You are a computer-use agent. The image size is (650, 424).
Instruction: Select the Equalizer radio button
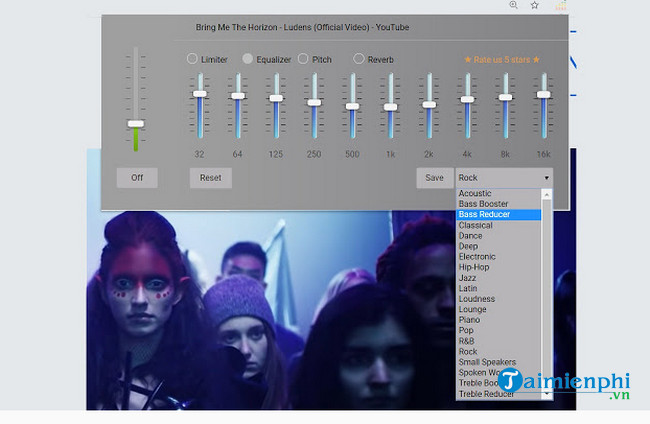[247, 59]
